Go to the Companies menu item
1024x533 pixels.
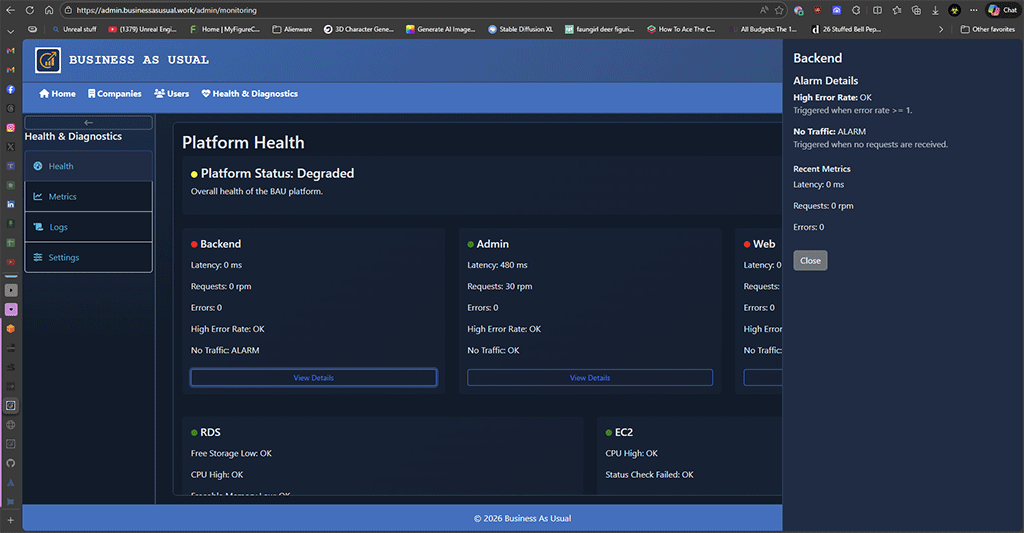coord(114,94)
